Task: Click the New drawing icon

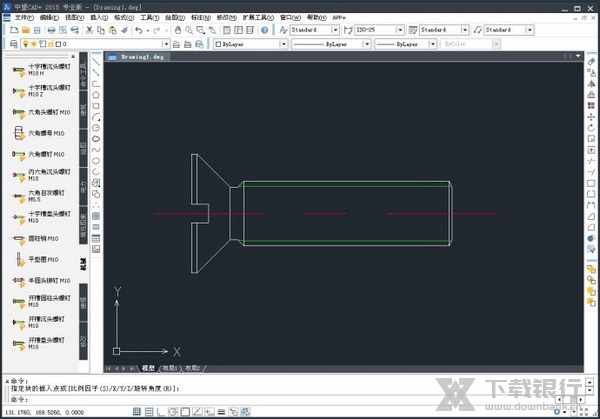Action: [14, 30]
